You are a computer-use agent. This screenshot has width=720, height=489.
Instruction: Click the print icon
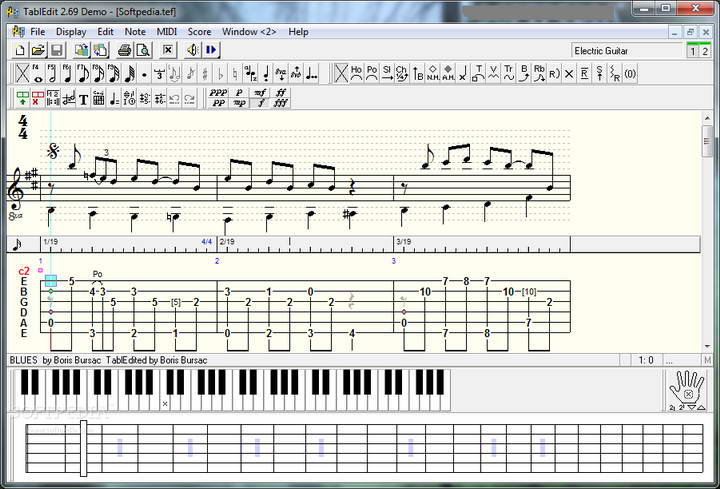124,50
